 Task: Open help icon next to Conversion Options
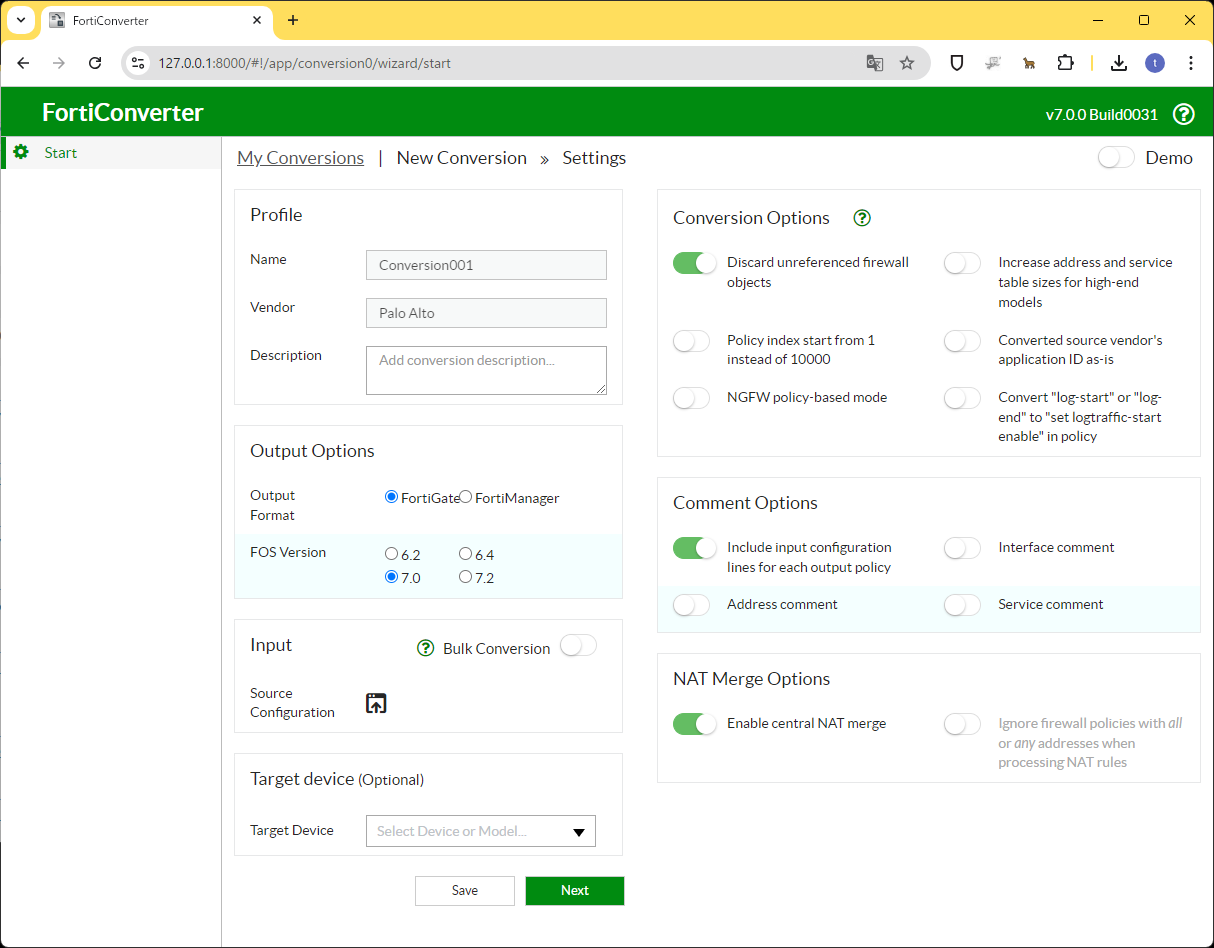(862, 218)
